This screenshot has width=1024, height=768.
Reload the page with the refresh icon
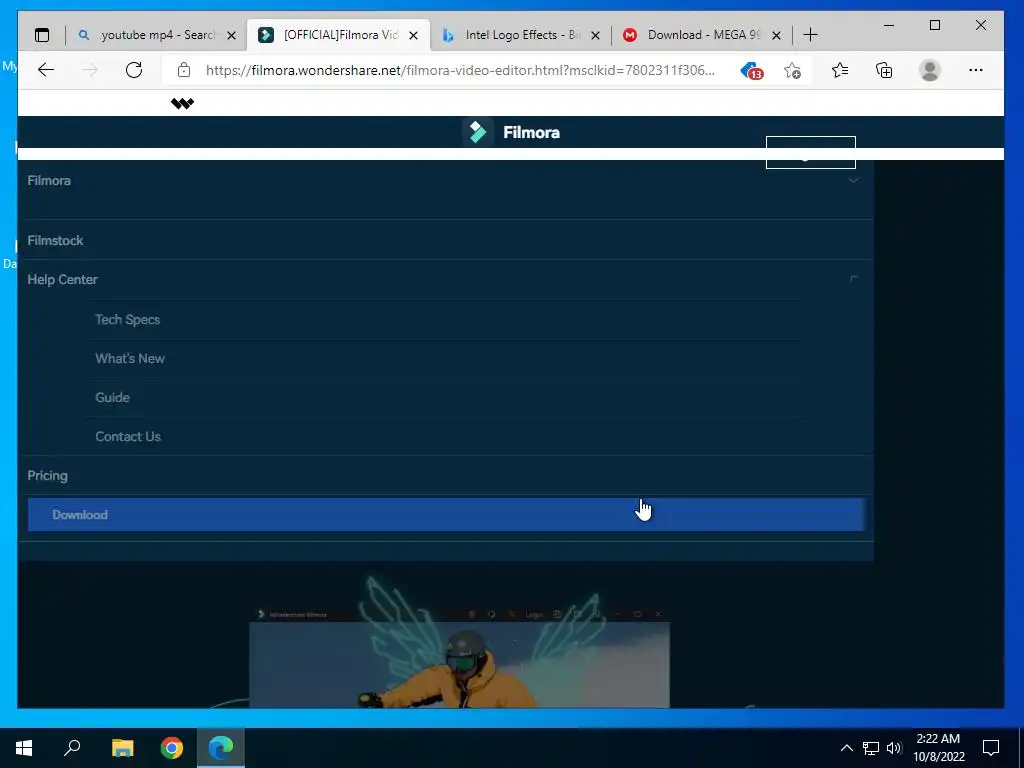[x=134, y=70]
